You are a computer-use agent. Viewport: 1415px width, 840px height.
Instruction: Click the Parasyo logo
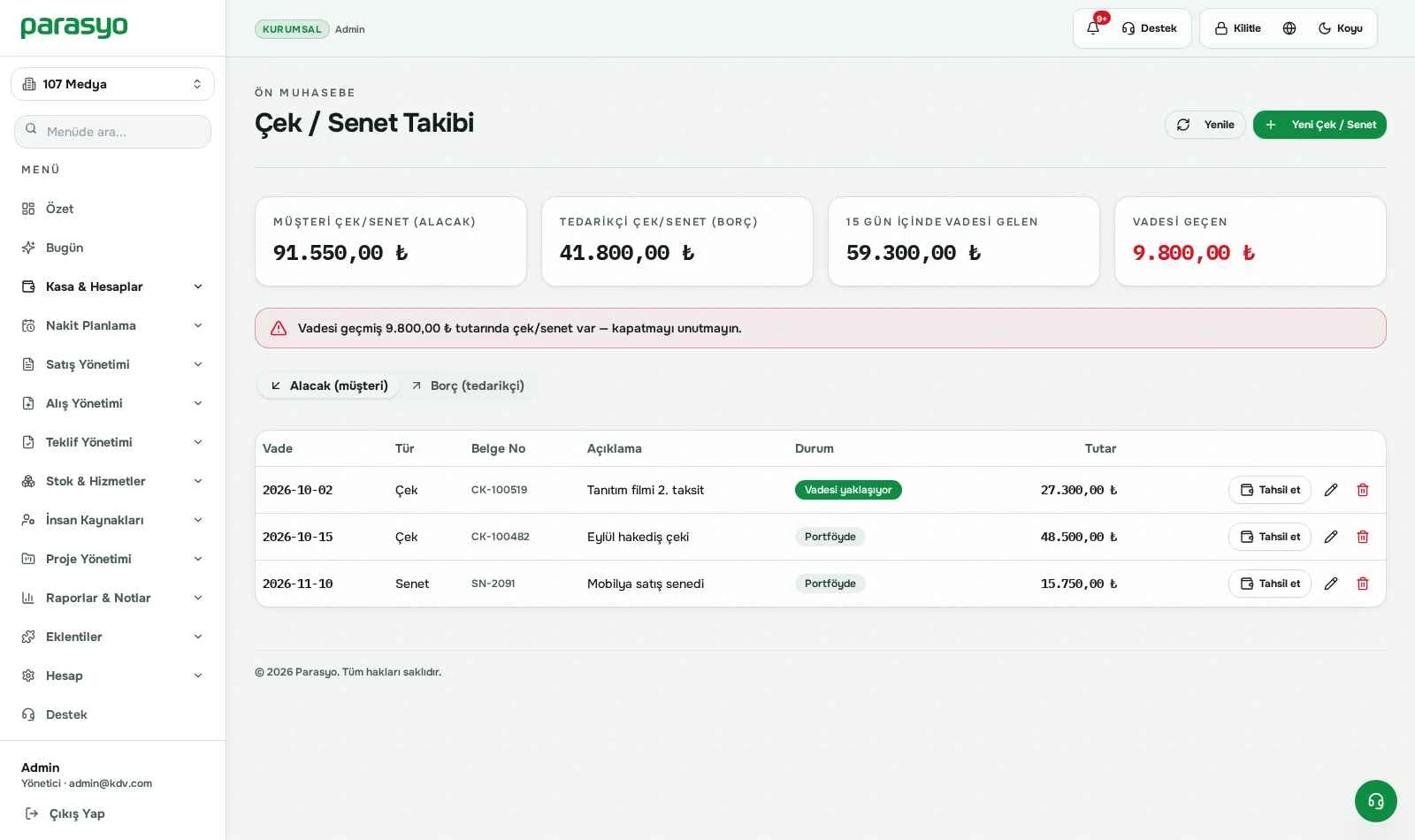pyautogui.click(x=74, y=27)
